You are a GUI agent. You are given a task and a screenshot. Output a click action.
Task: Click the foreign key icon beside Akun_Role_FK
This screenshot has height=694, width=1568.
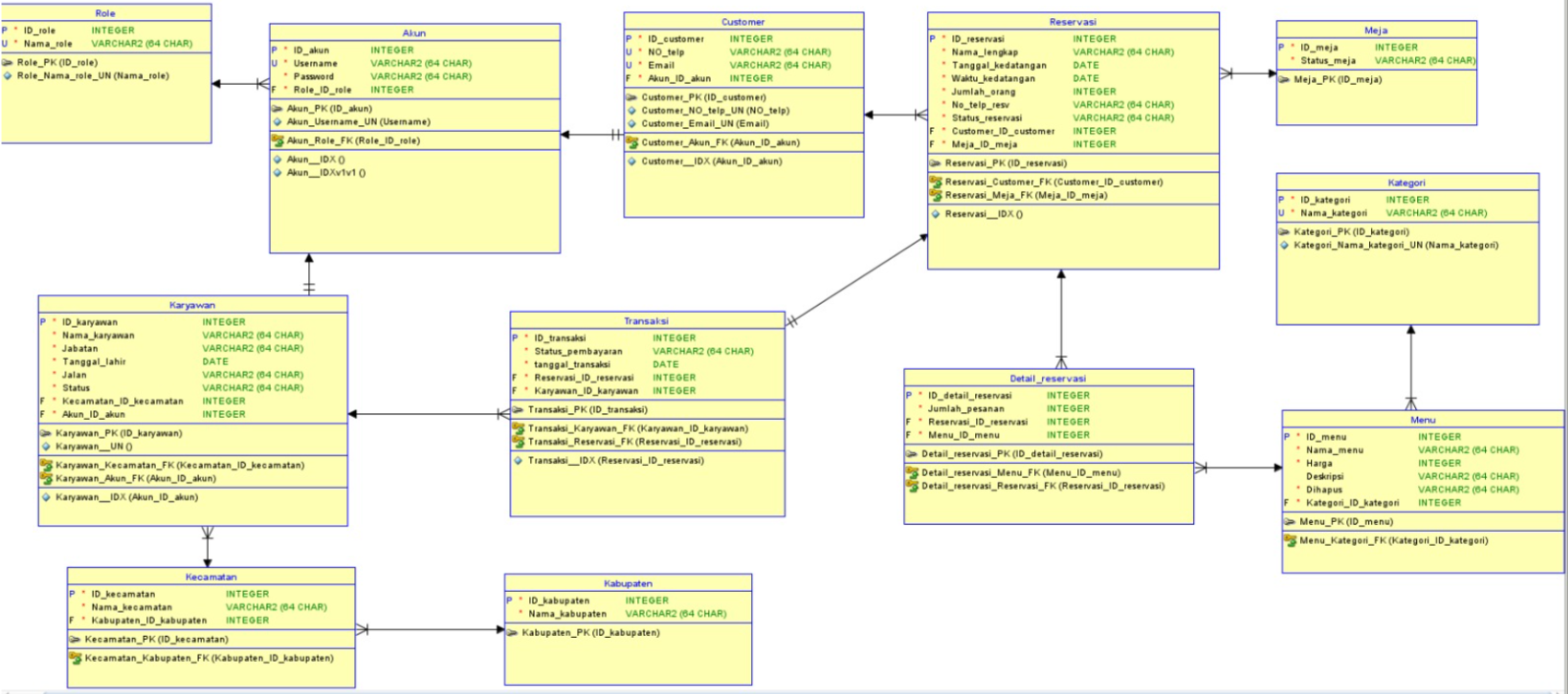tap(277, 141)
